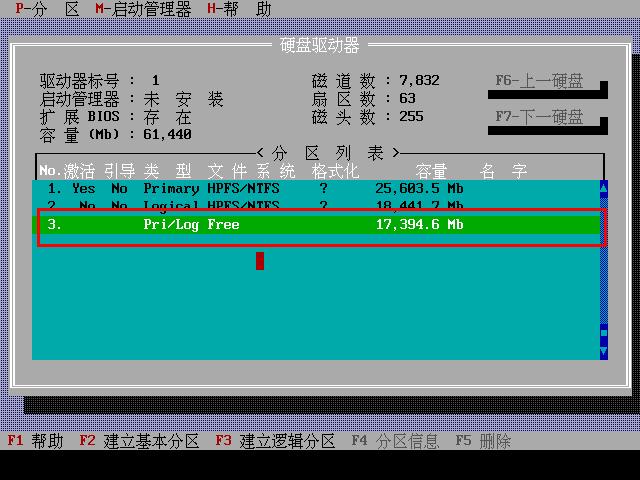Select partition row 1 Primary HPFS/NTFS
640x480 pixels.
point(316,189)
